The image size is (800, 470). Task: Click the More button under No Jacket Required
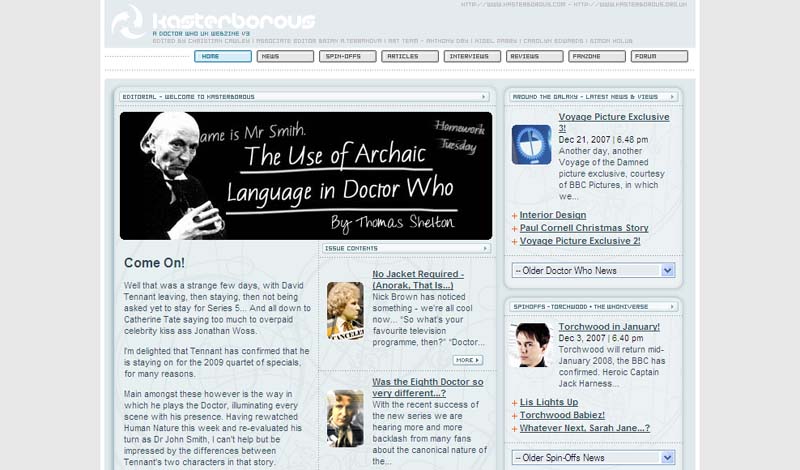467,360
